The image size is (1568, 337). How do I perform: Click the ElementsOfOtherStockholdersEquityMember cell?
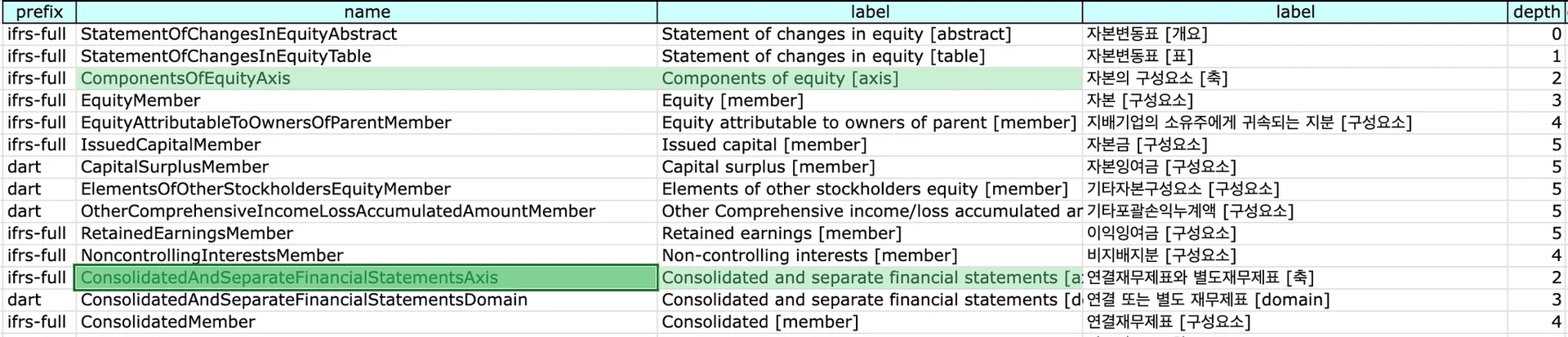[265, 188]
